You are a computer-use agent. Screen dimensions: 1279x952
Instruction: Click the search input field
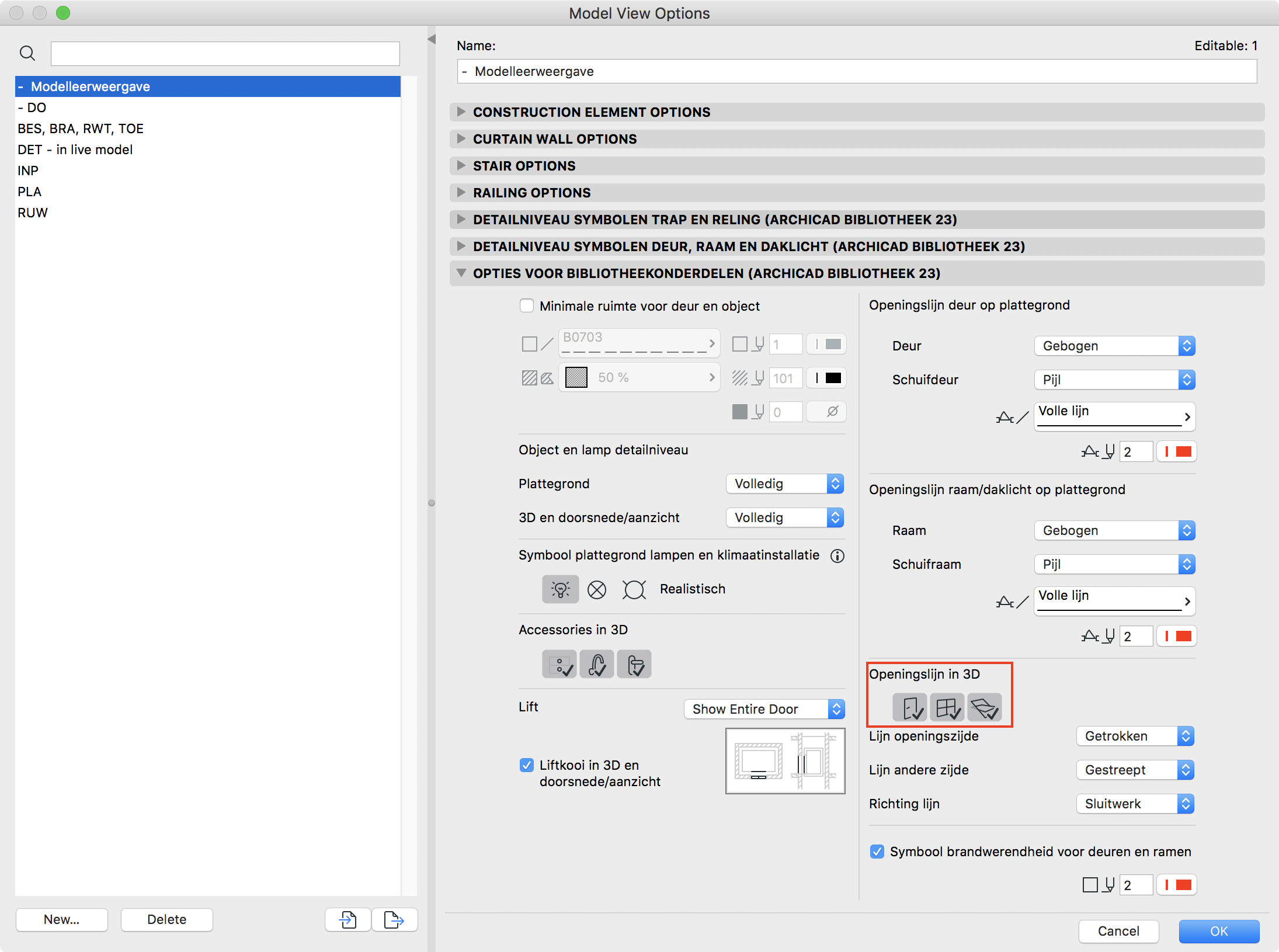point(225,54)
